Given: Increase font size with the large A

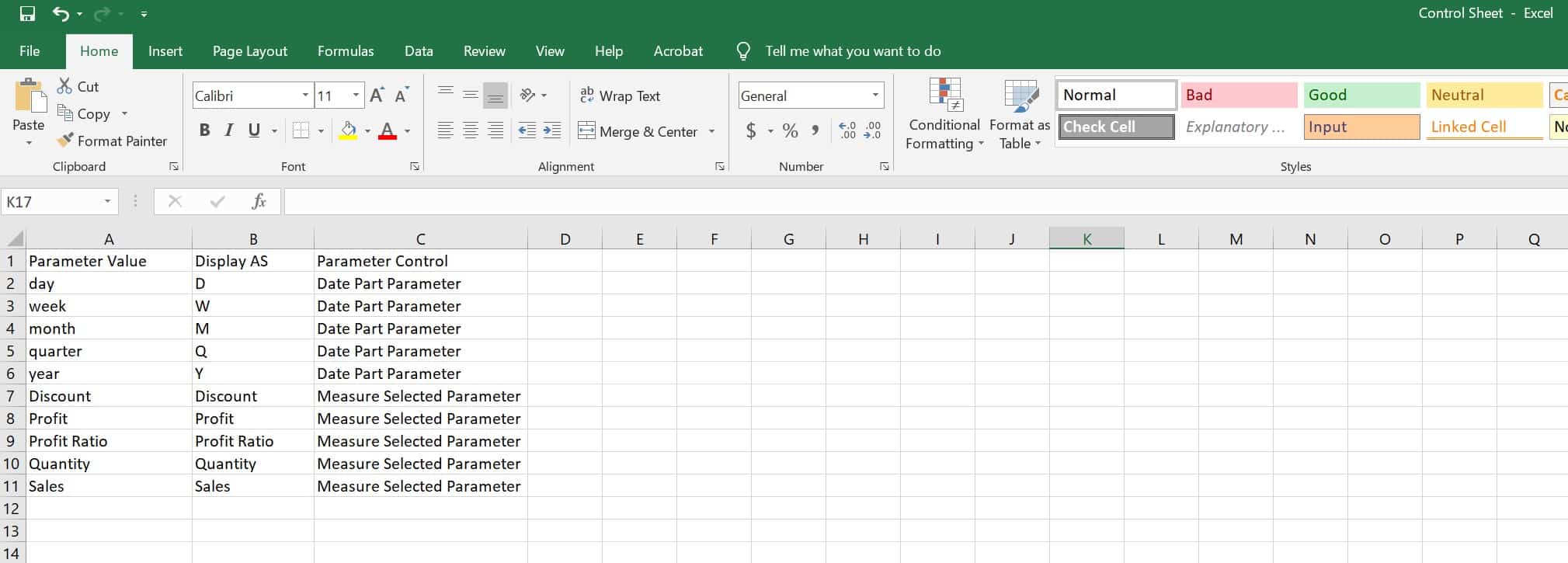Looking at the screenshot, I should click(377, 96).
